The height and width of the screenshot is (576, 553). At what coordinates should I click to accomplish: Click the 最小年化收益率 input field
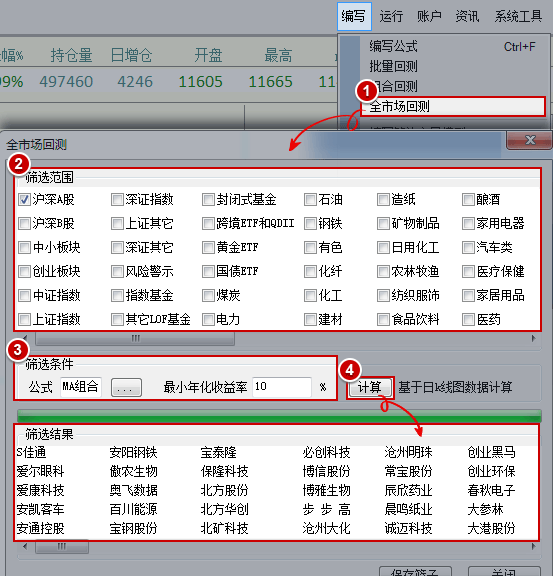(x=281, y=387)
